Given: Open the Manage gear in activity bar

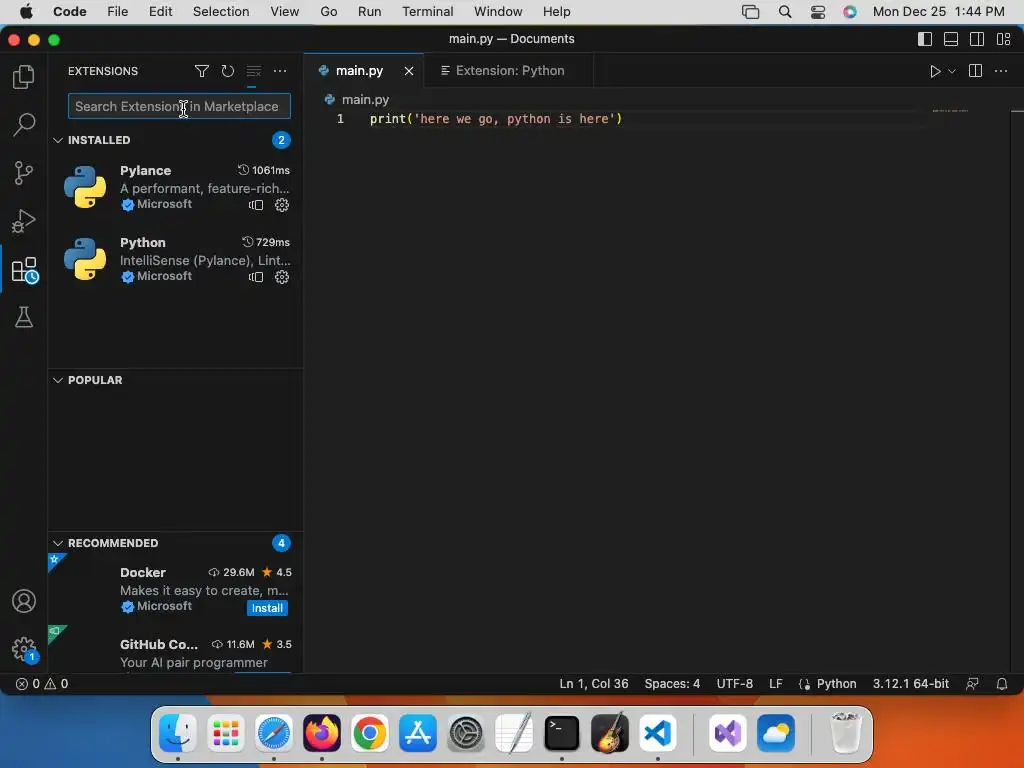Looking at the screenshot, I should coord(25,650).
